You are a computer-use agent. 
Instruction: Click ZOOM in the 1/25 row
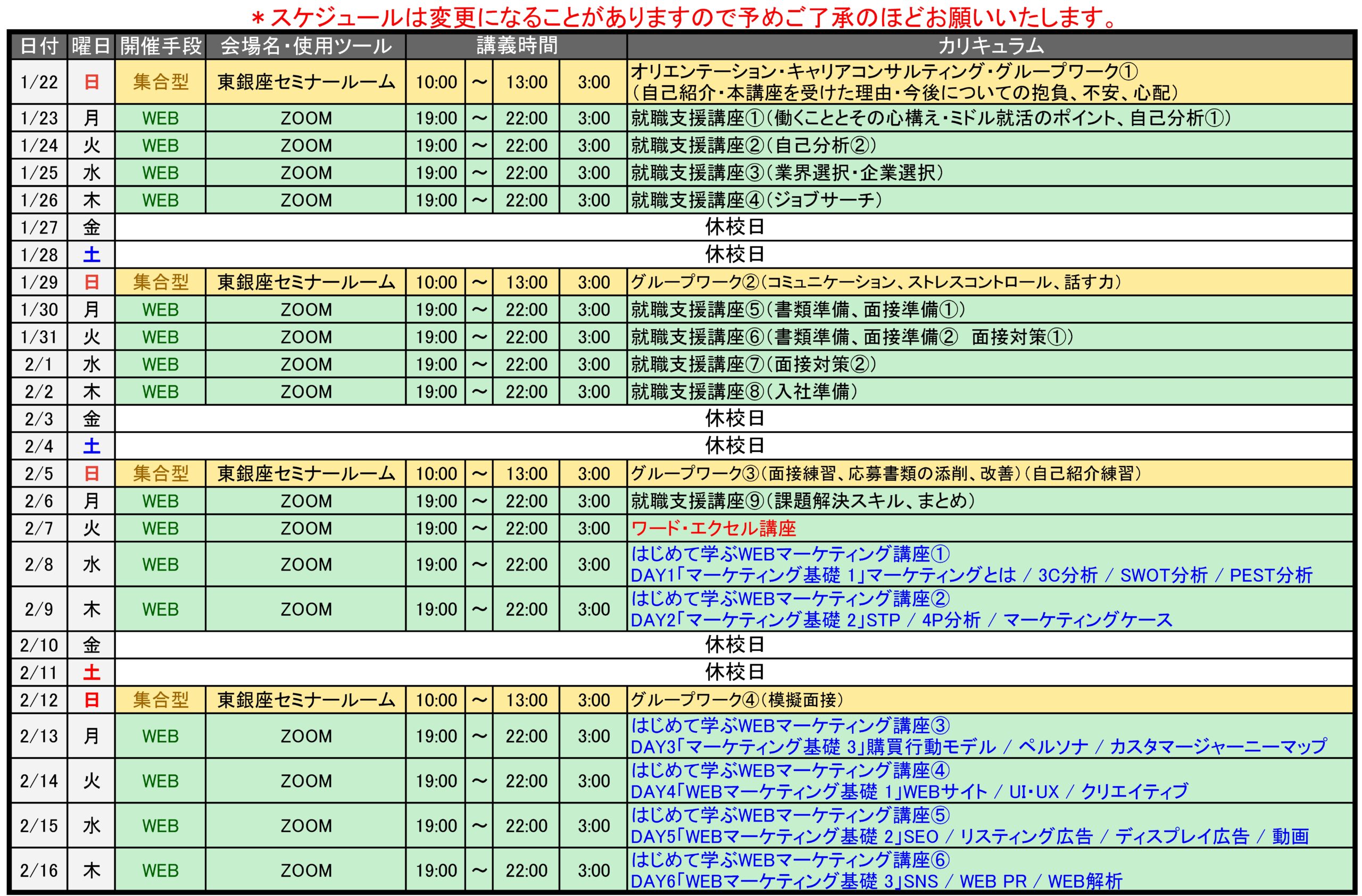[x=305, y=173]
